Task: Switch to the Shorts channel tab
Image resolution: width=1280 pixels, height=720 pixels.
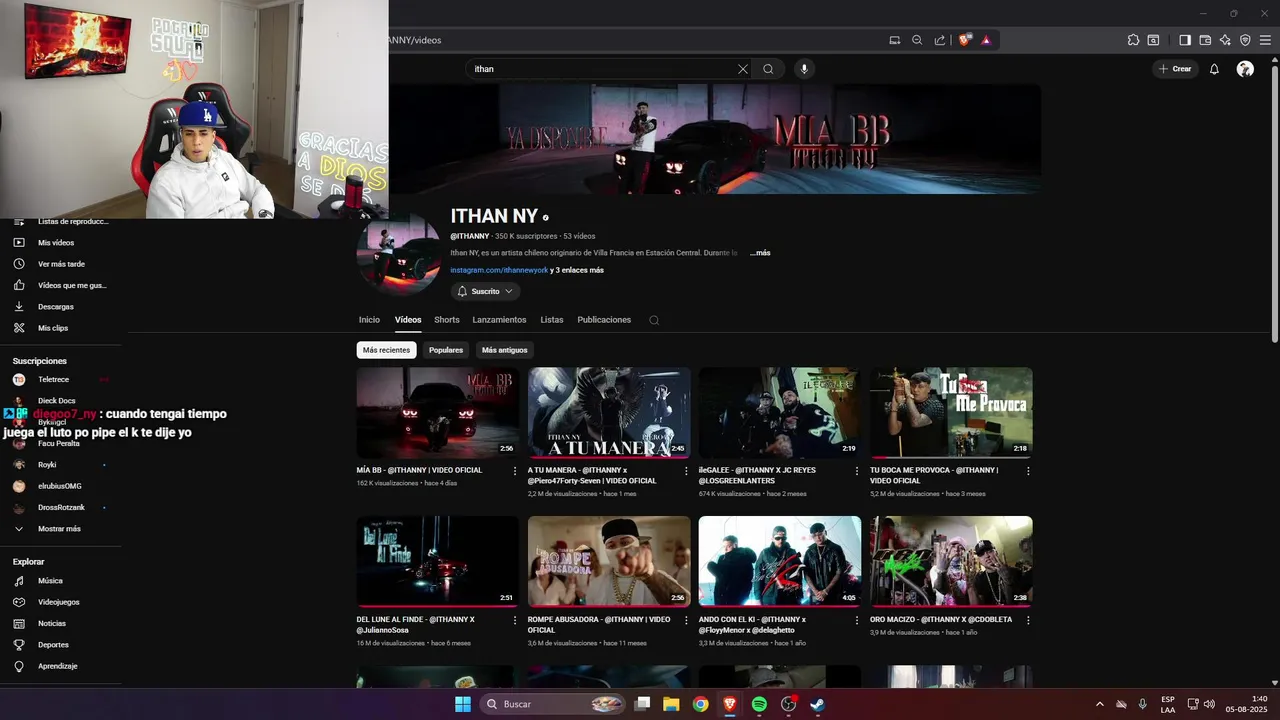Action: click(x=447, y=320)
